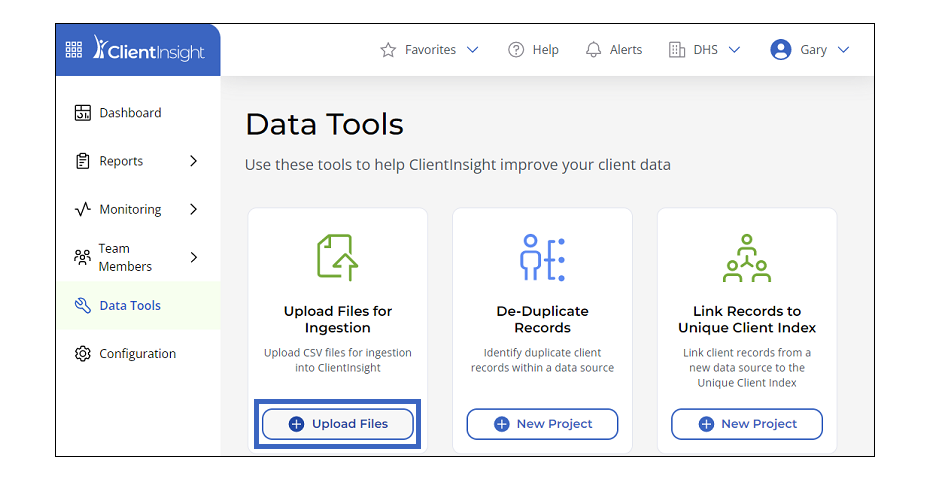Click the Help question mark icon
The height and width of the screenshot is (489, 930).
click(x=516, y=50)
